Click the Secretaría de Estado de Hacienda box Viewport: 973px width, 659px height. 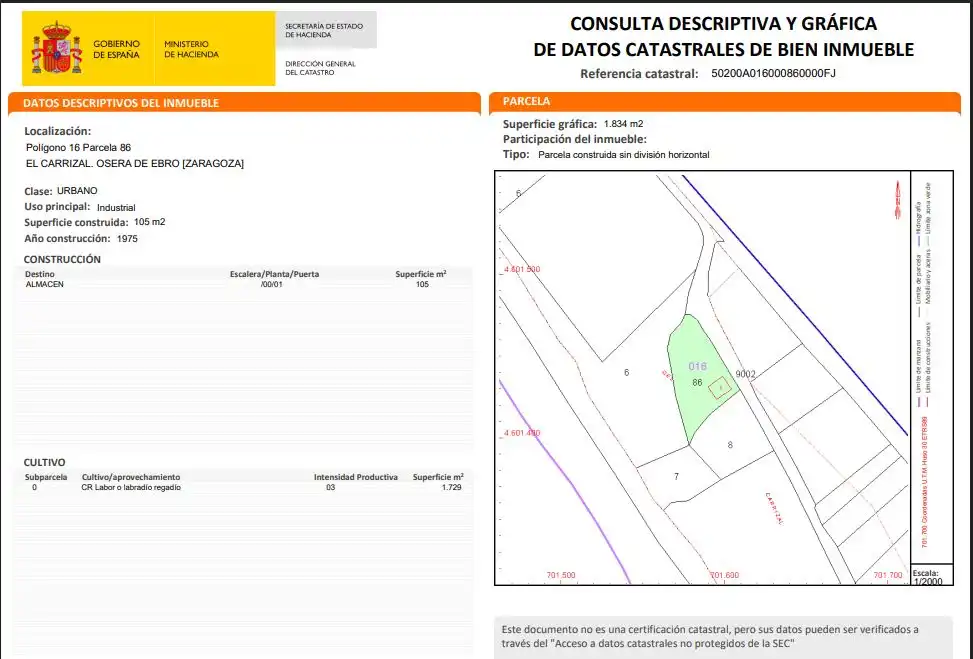[325, 30]
